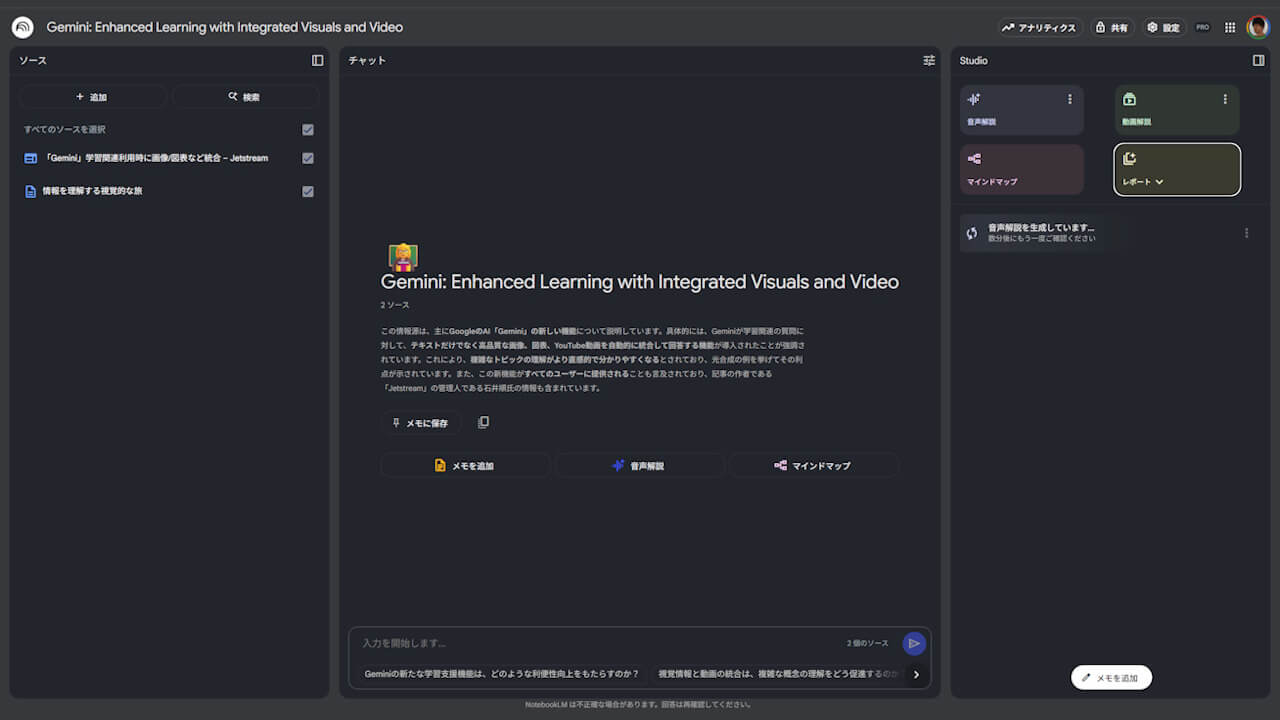Screen dimensions: 1280x720
Task: Click document icon beside 情報を理解する視覚的な旅
Action: coord(30,191)
